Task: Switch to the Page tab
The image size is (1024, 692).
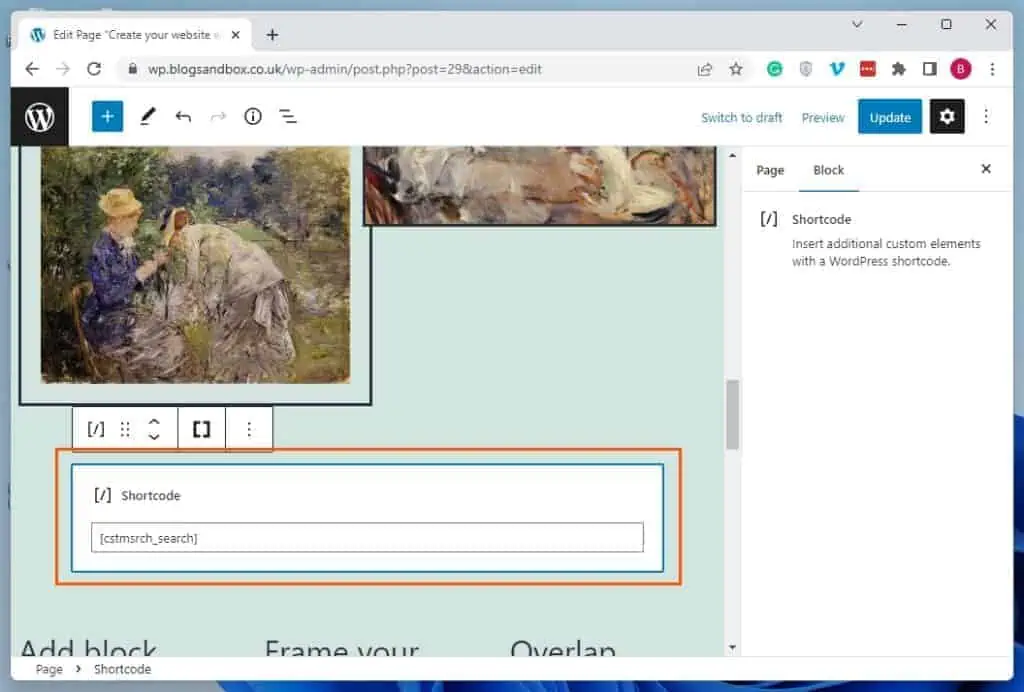Action: [770, 170]
